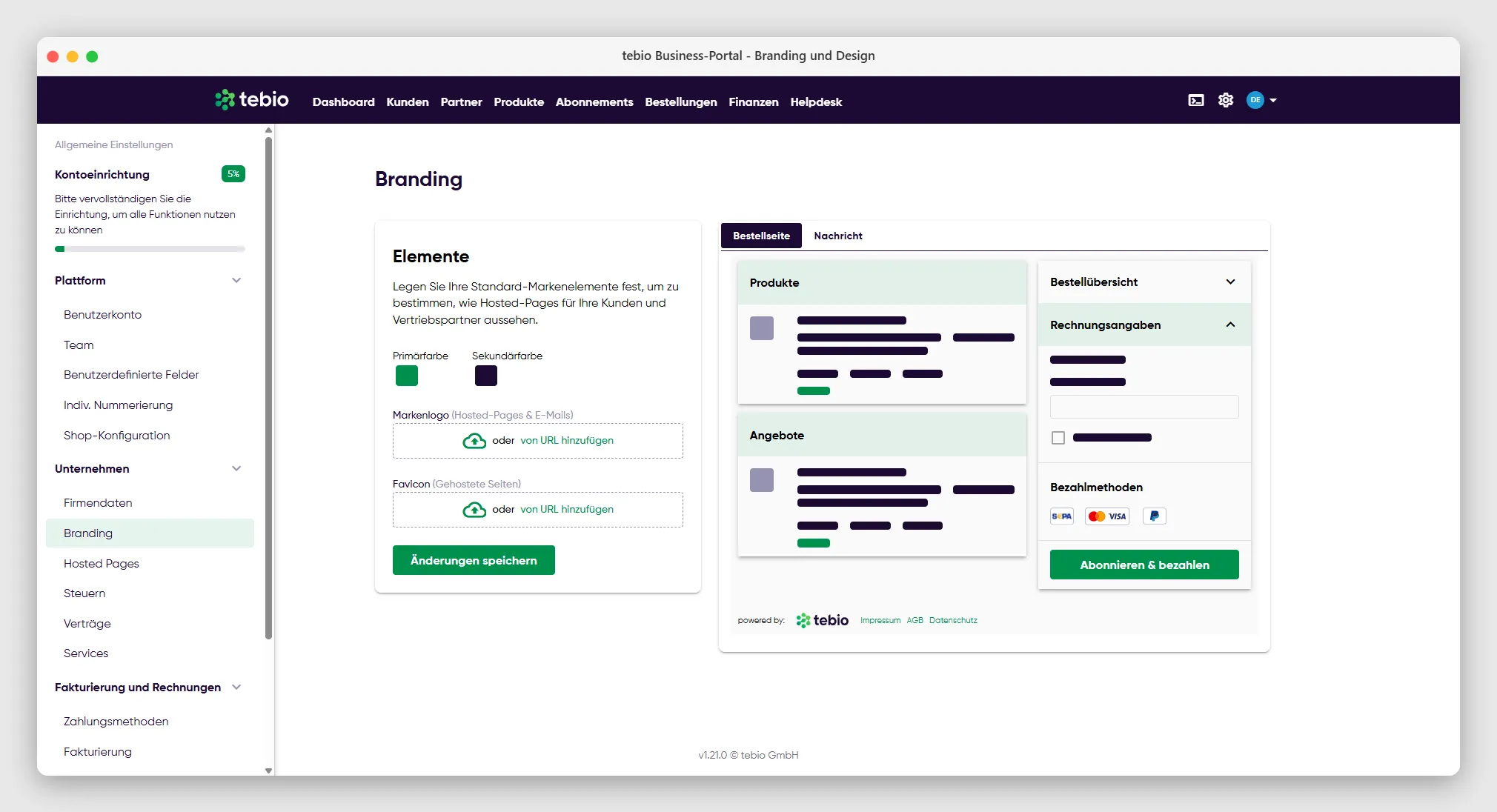
Task: Collapse Fakturierung und Rechnungen group
Action: click(236, 687)
